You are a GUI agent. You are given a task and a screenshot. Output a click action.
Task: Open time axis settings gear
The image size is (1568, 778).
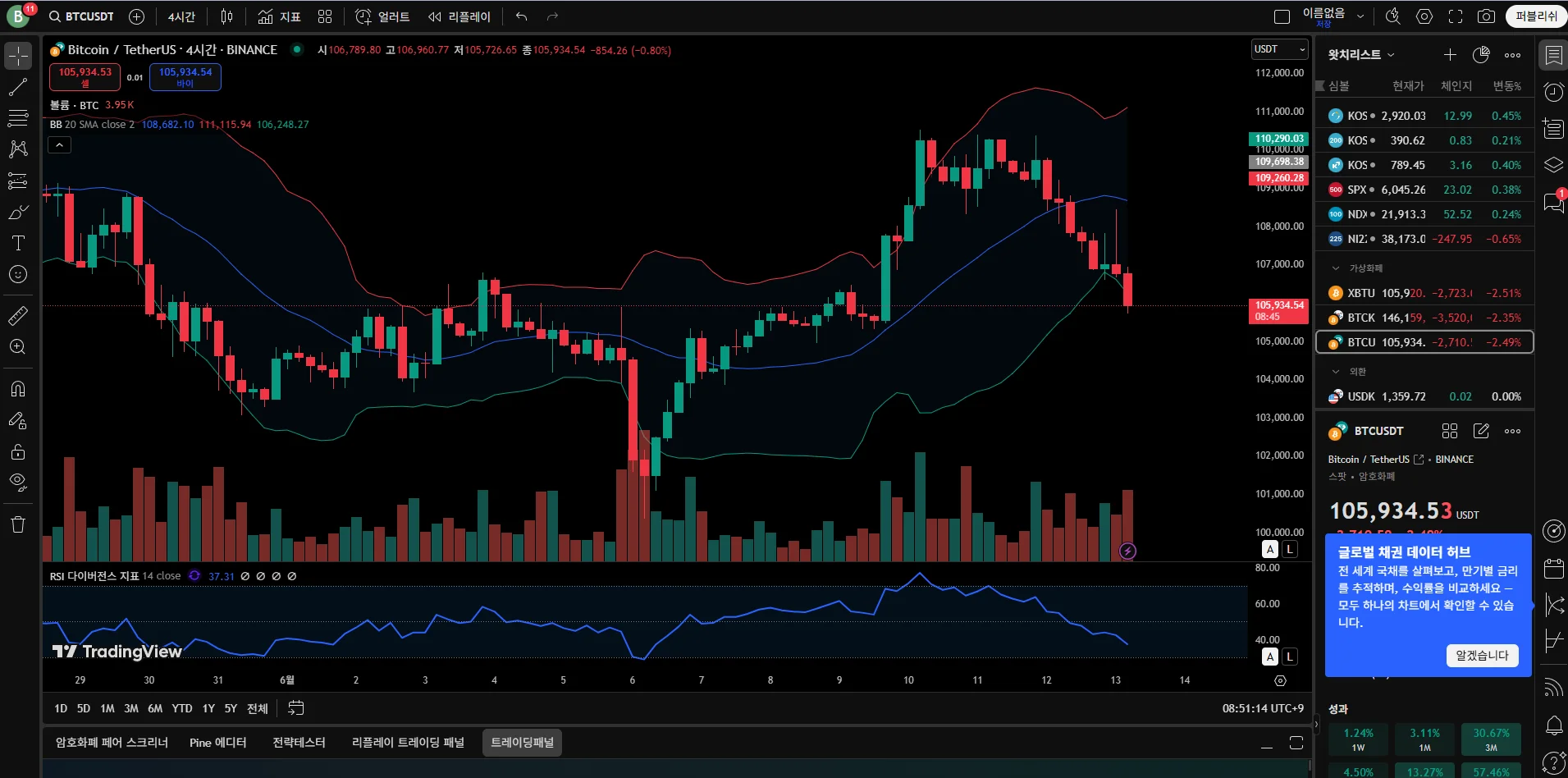1280,681
